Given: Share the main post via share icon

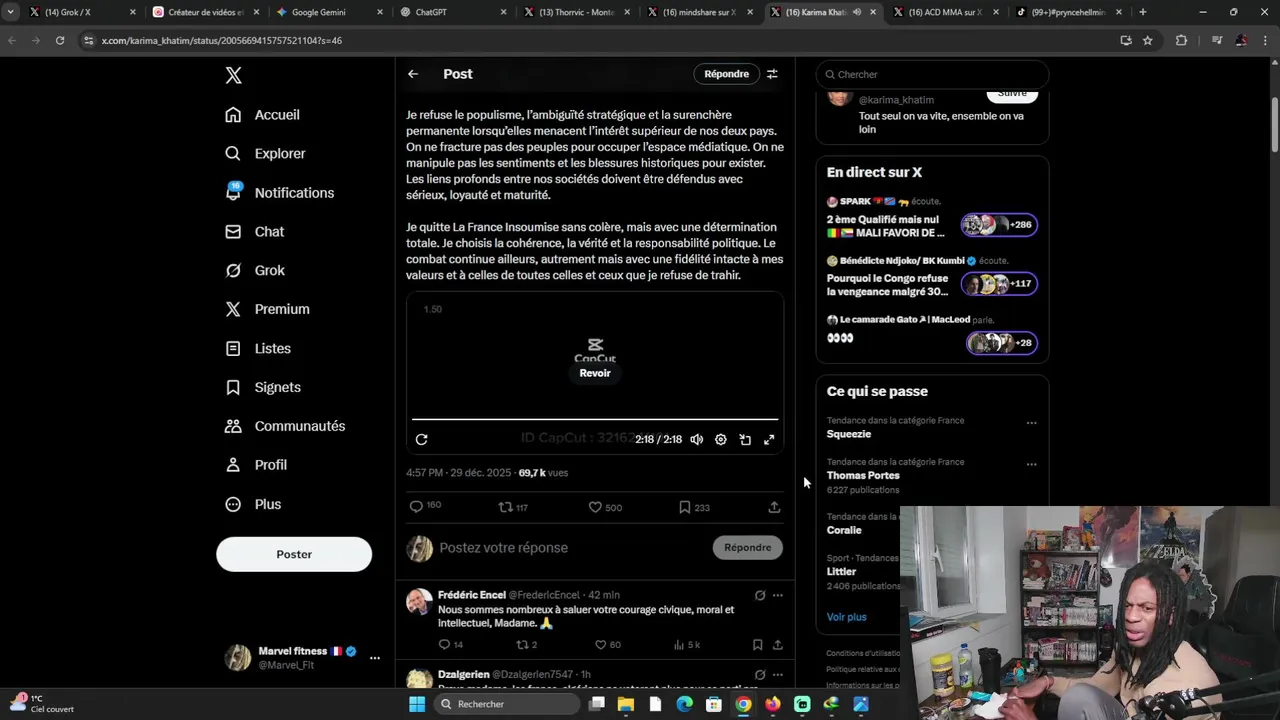Looking at the screenshot, I should pos(774,507).
